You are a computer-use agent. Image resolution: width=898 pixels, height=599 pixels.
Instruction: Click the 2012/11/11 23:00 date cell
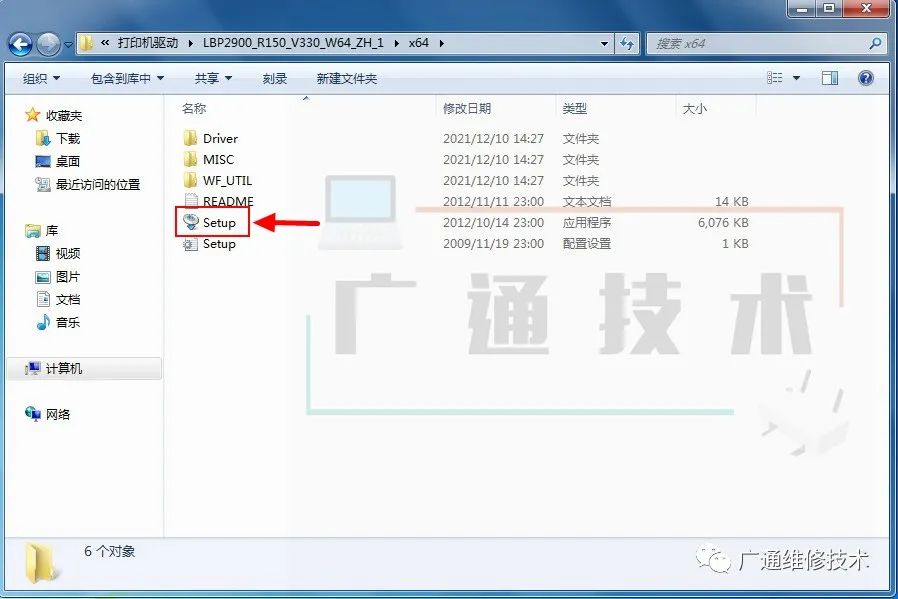click(x=493, y=202)
